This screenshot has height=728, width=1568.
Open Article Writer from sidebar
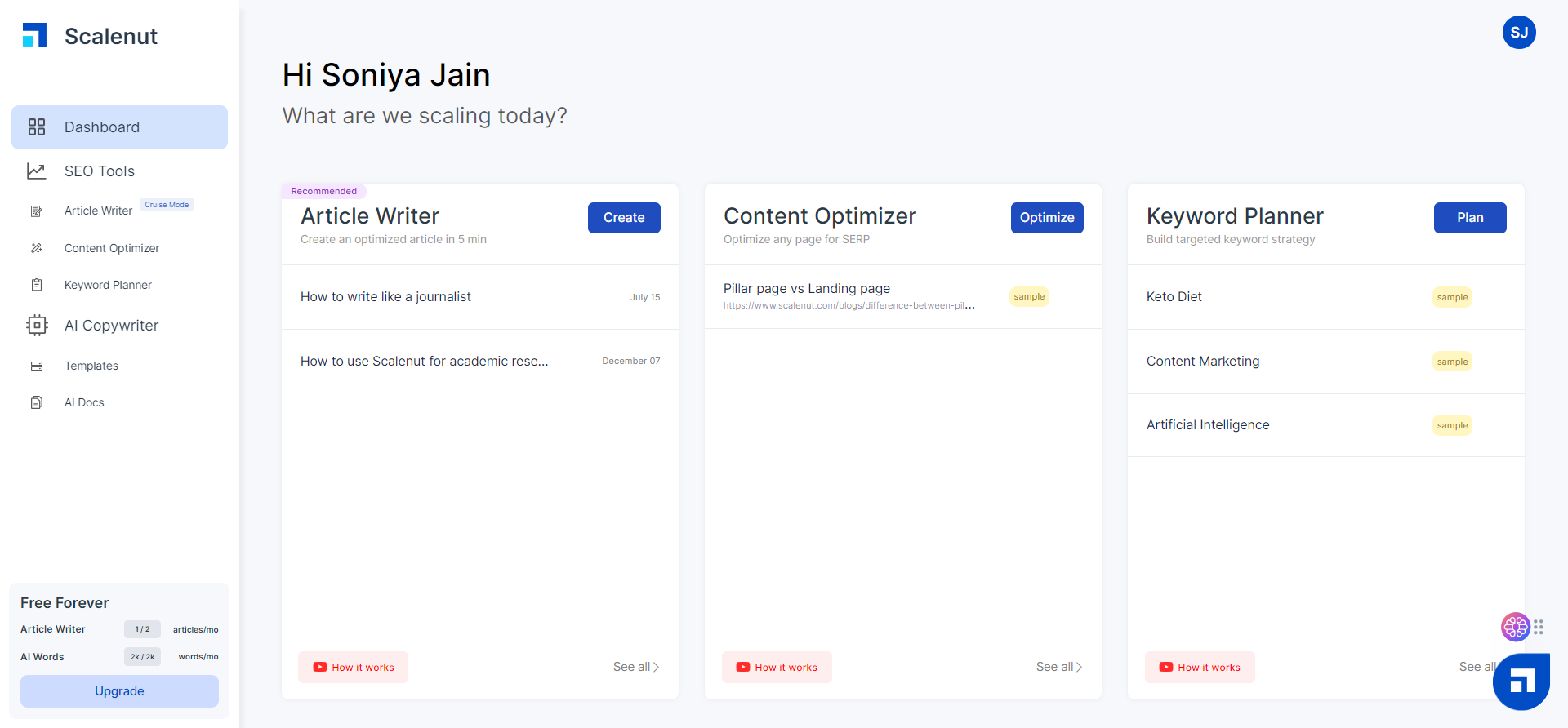coord(98,211)
